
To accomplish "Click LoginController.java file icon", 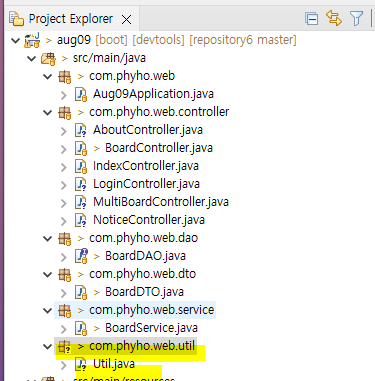I will [x=81, y=184].
